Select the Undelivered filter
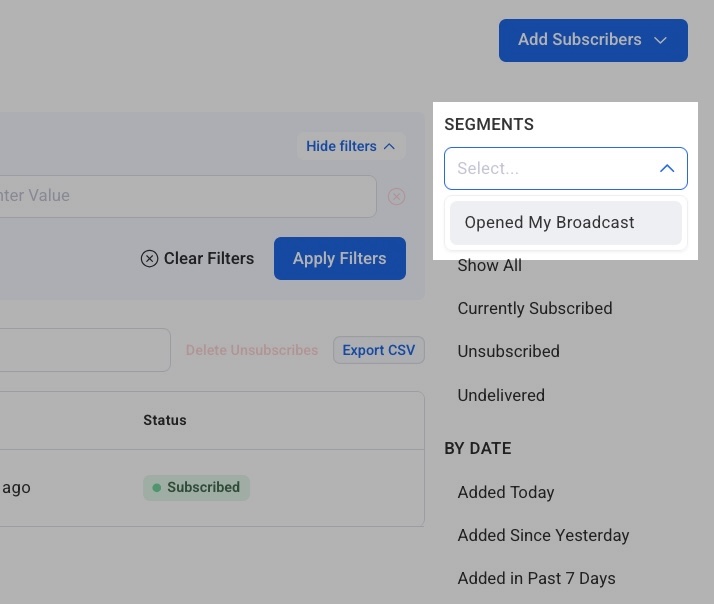Image resolution: width=714 pixels, height=604 pixels. point(501,395)
